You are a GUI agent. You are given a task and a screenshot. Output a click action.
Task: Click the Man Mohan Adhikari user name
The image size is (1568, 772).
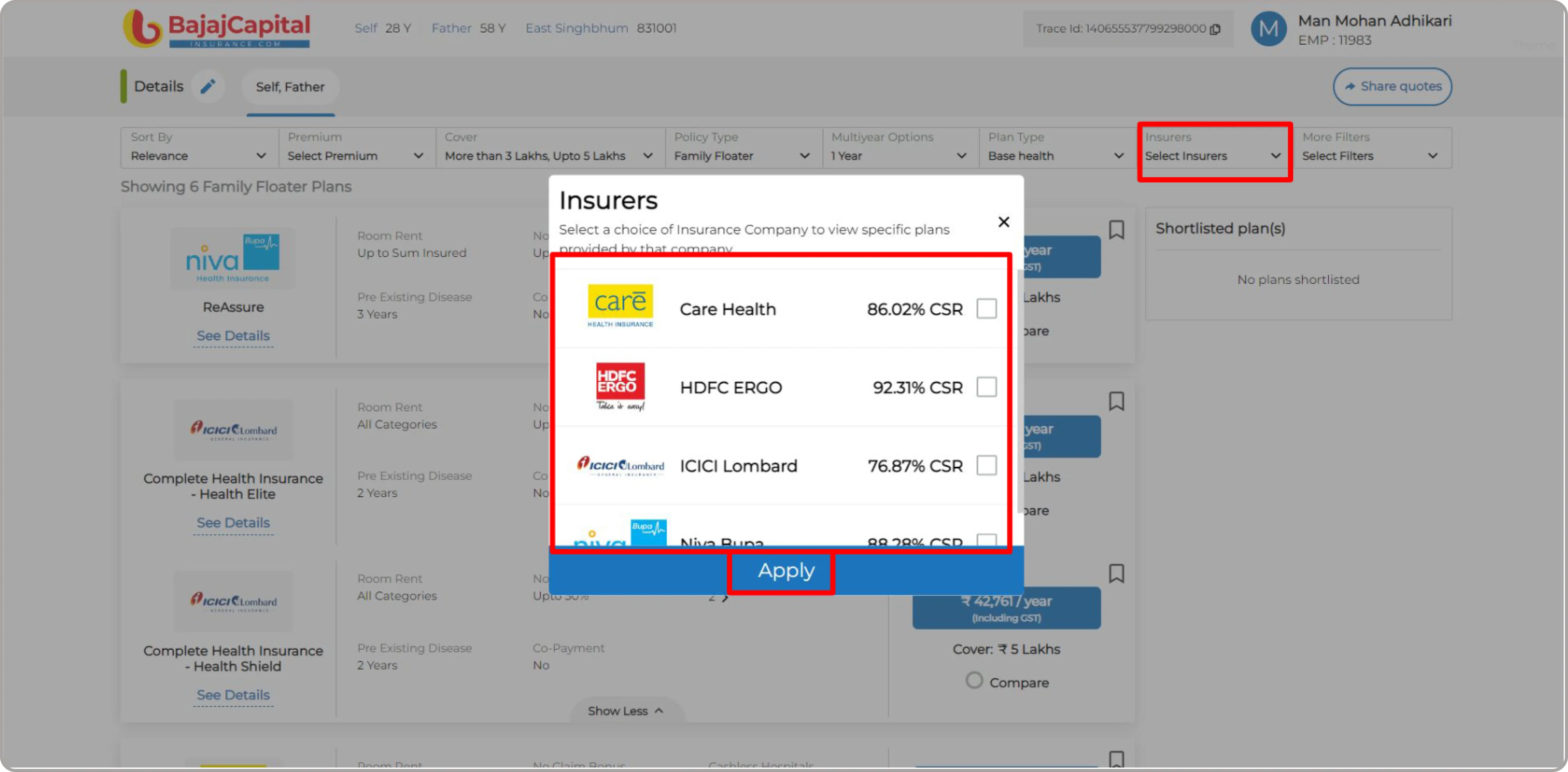[x=1375, y=21]
